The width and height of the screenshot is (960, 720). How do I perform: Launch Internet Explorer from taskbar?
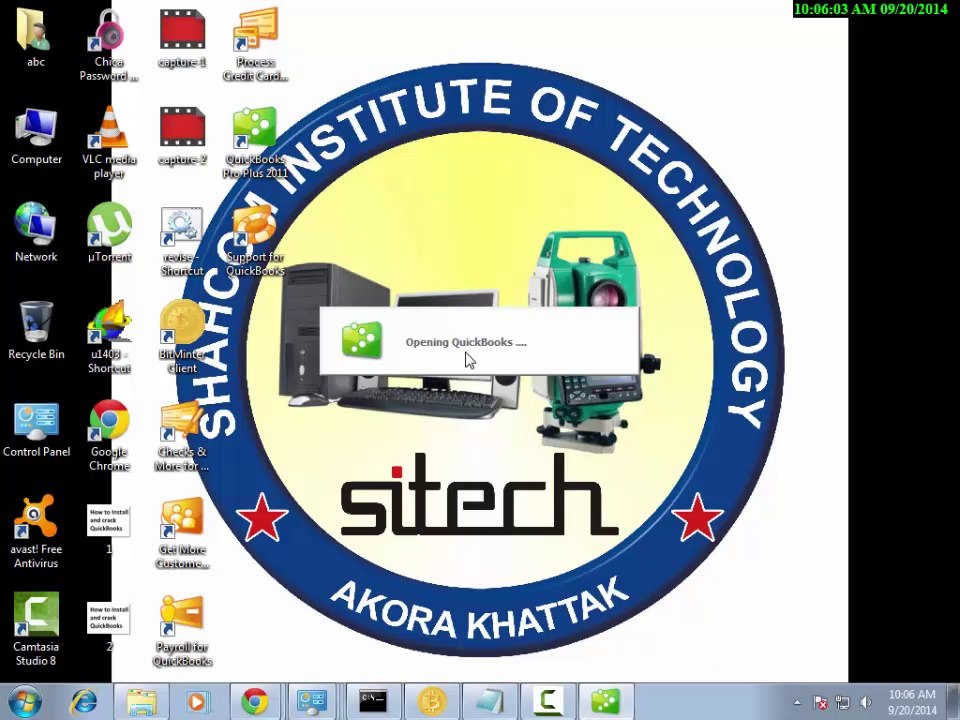[84, 702]
